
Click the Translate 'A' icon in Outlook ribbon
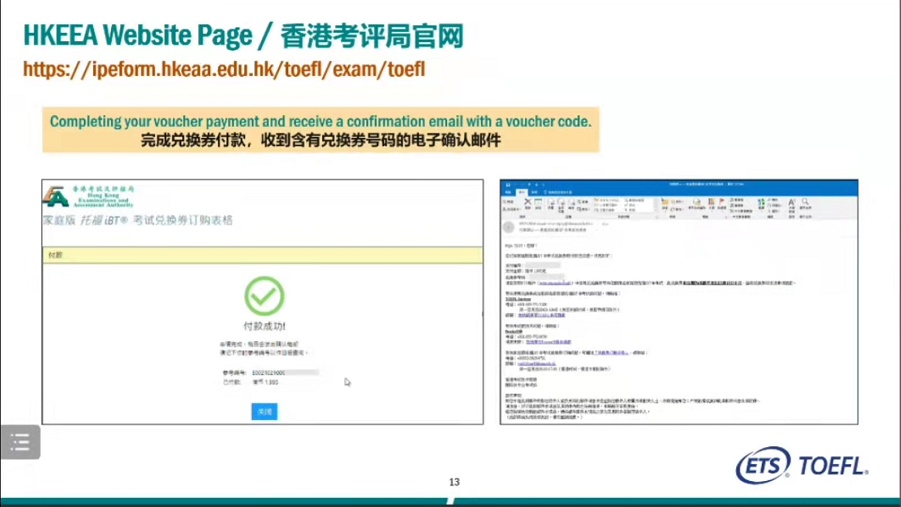[790, 203]
